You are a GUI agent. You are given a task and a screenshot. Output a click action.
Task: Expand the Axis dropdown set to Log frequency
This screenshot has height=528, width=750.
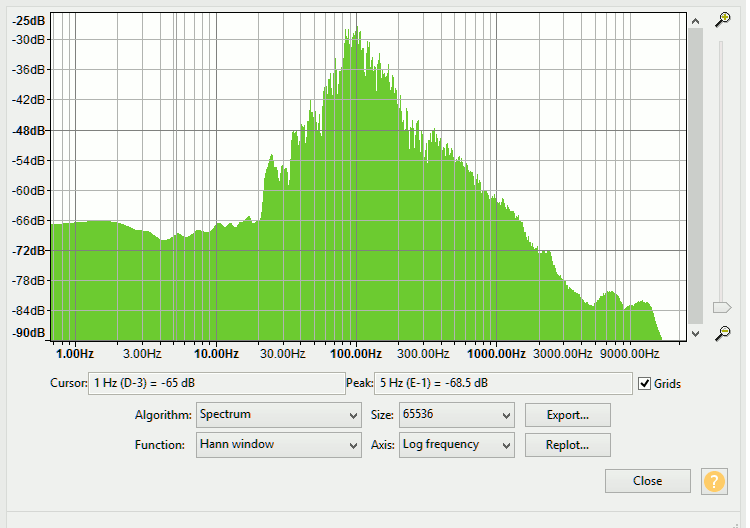[456, 445]
